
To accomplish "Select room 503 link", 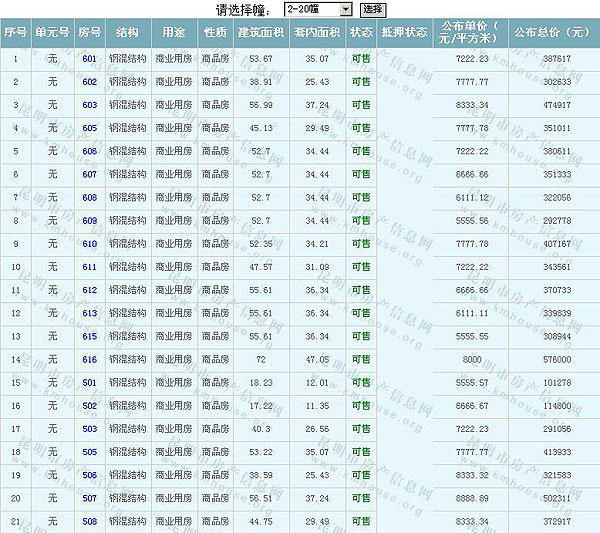I will click(x=90, y=428).
